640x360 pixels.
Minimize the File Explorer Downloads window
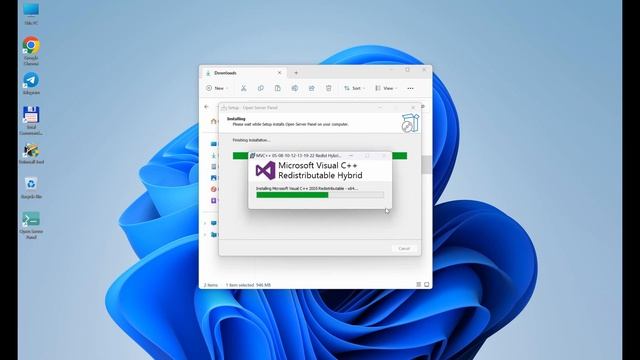tap(391, 70)
